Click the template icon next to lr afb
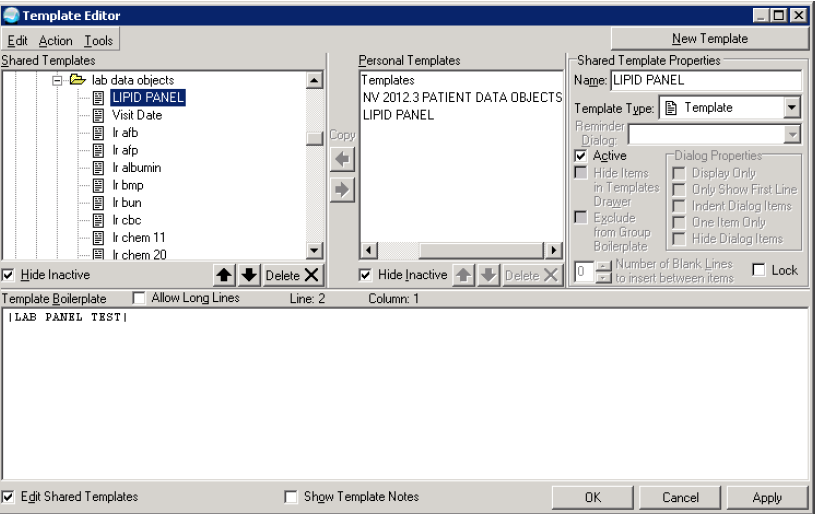The width and height of the screenshot is (816, 514). pos(98,133)
